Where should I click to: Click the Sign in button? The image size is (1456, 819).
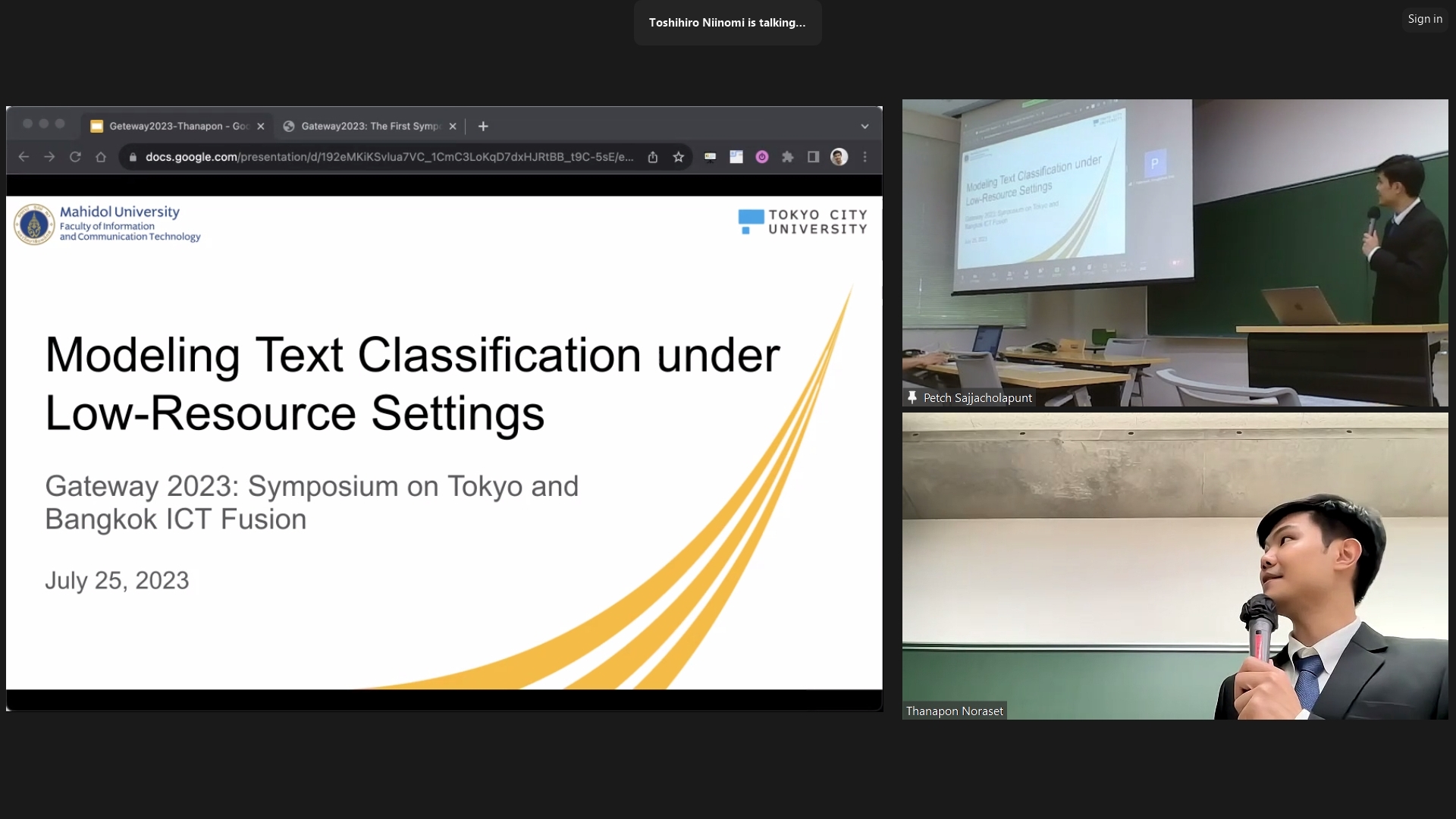point(1425,19)
